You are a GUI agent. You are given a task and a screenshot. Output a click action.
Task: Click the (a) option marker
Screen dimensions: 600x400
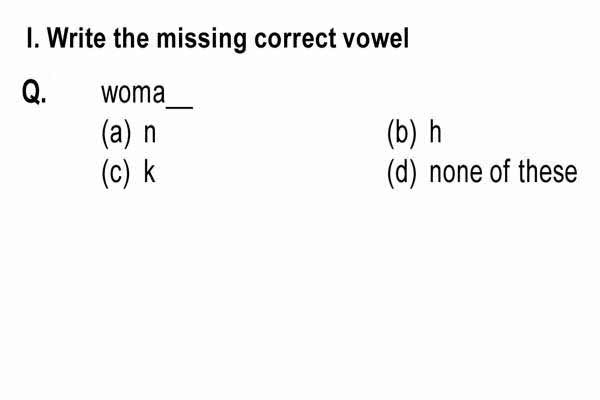click(116, 133)
